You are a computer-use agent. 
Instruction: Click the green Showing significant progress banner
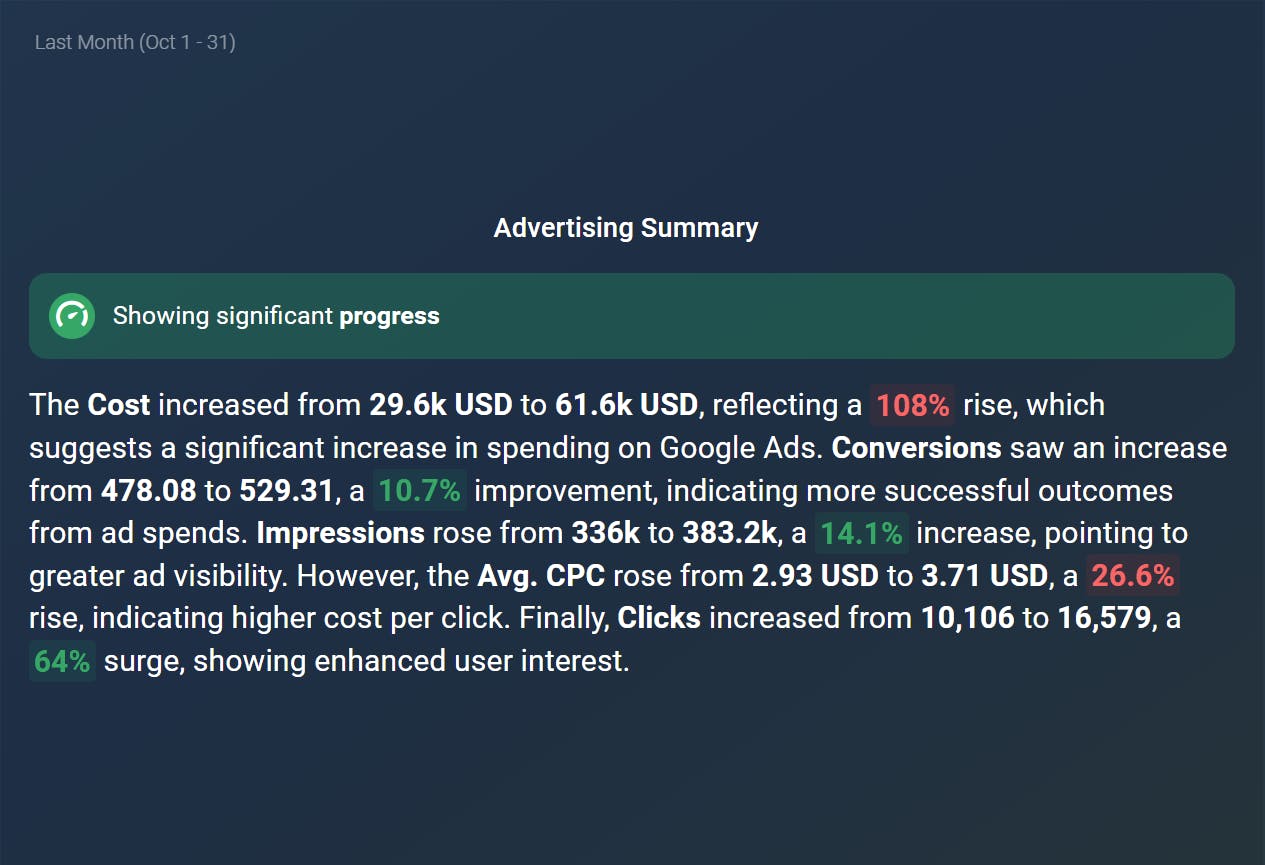pyautogui.click(x=632, y=316)
